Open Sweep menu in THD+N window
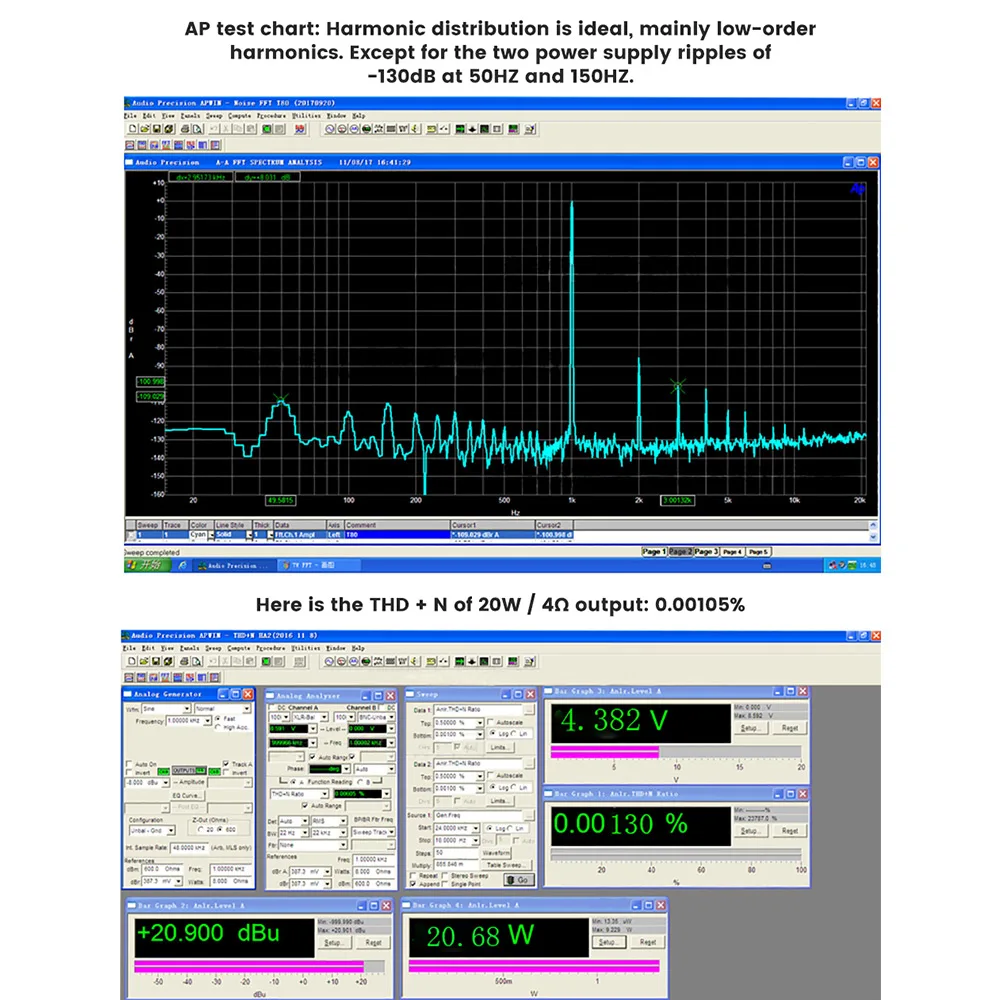1000x1000 pixels. 214,648
